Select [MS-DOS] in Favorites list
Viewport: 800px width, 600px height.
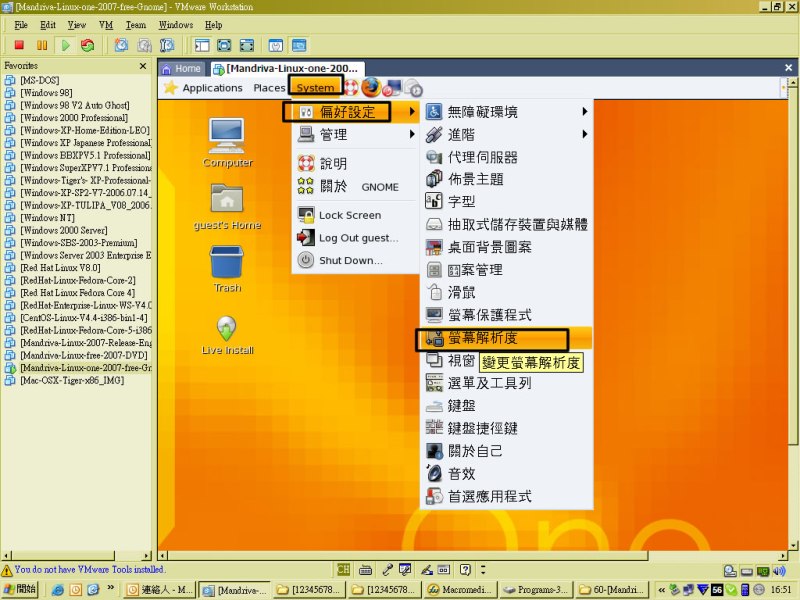(39, 80)
